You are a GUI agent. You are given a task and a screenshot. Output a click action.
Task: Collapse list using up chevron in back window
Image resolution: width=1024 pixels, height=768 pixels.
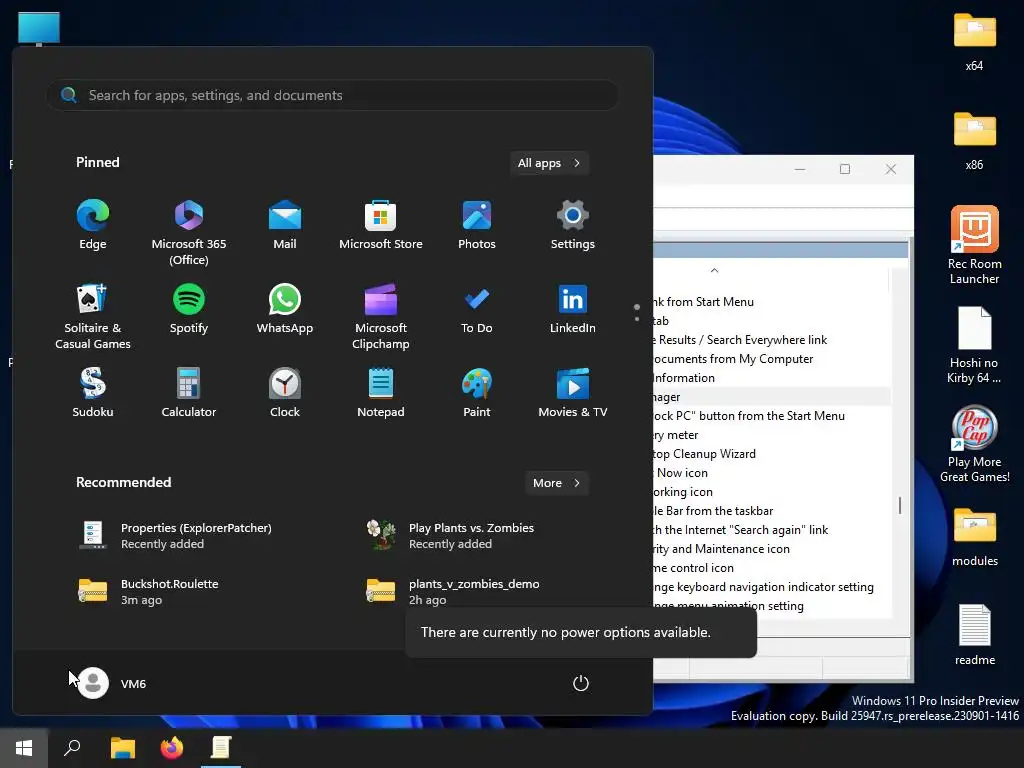click(714, 270)
